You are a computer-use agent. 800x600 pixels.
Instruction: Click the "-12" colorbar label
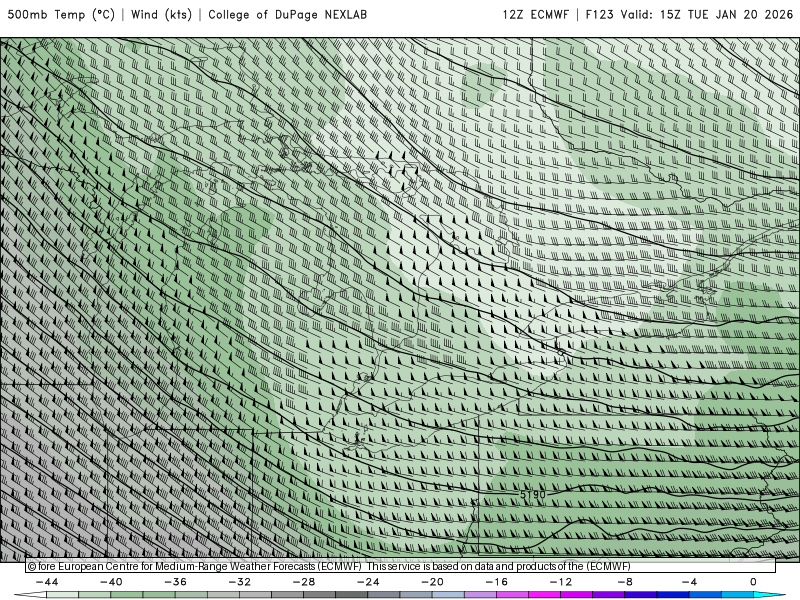[561, 582]
